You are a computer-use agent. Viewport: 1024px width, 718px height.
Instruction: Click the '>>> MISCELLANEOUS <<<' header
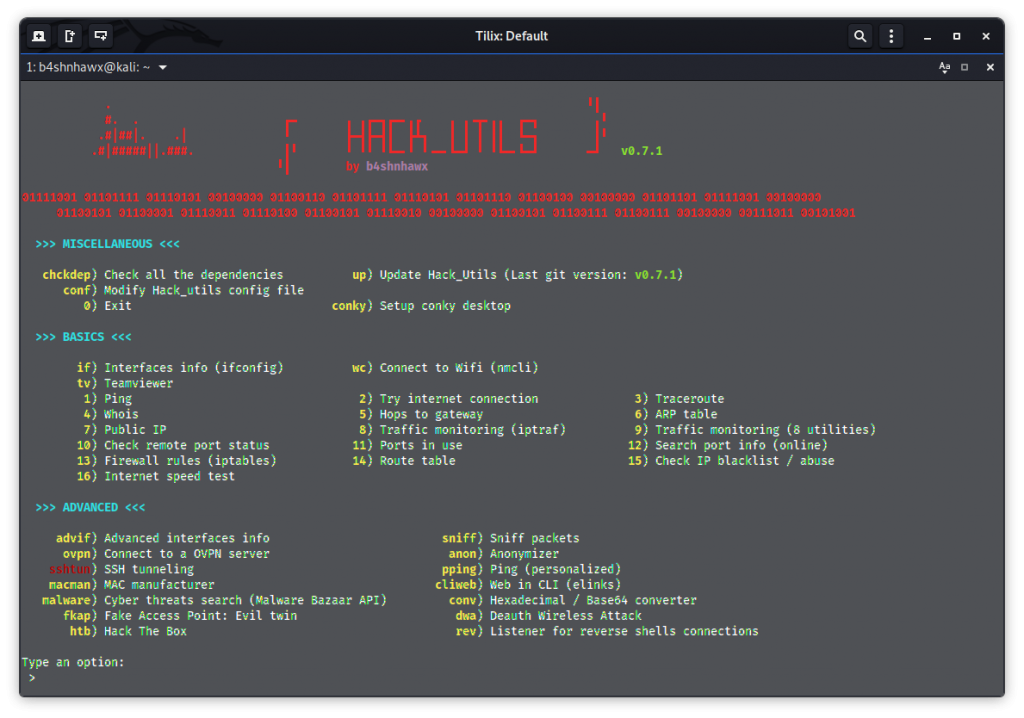coord(107,244)
